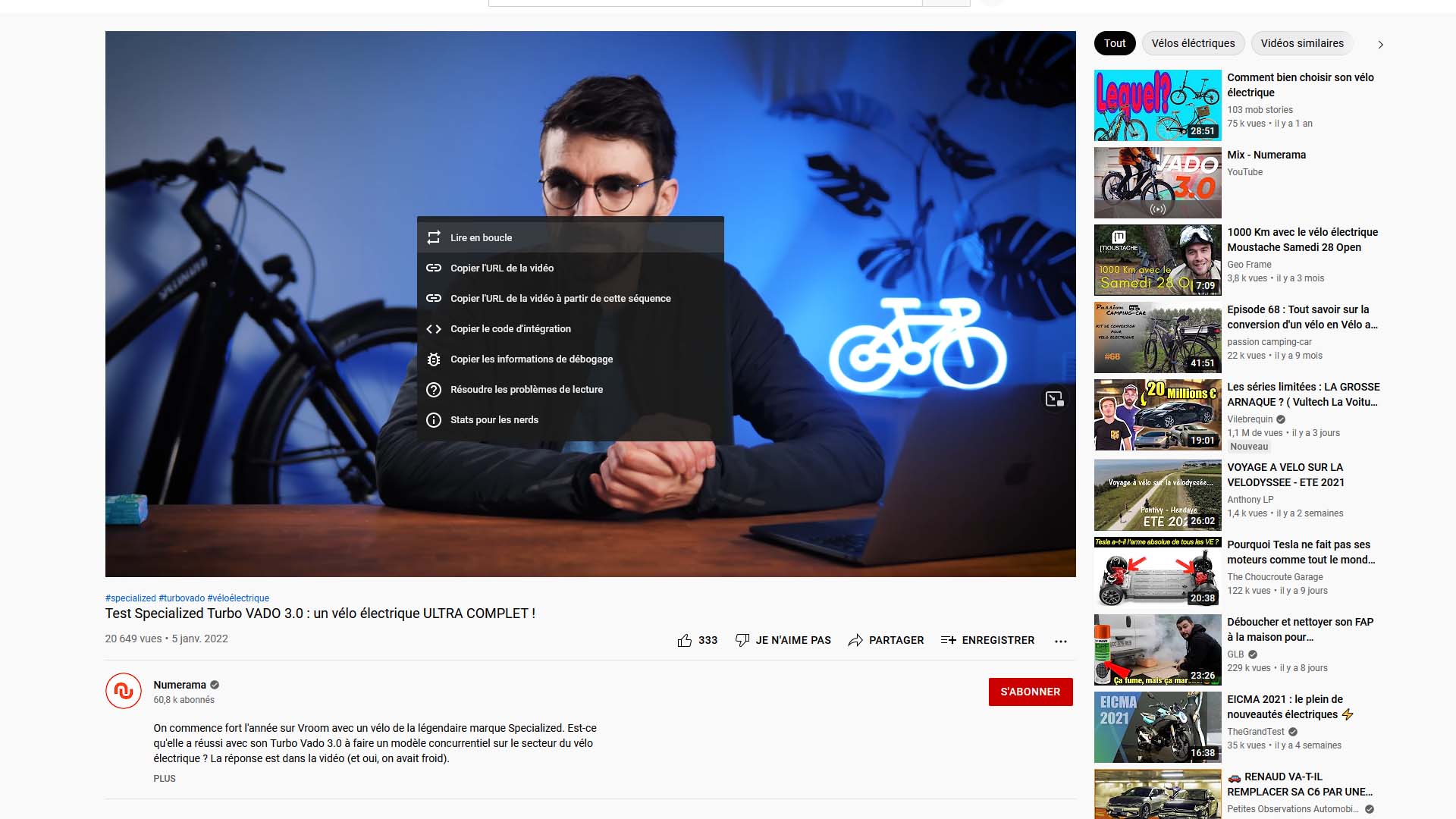Click the 'Geo Frame' channel name
Screen dimensions: 1456x819
(1249, 265)
